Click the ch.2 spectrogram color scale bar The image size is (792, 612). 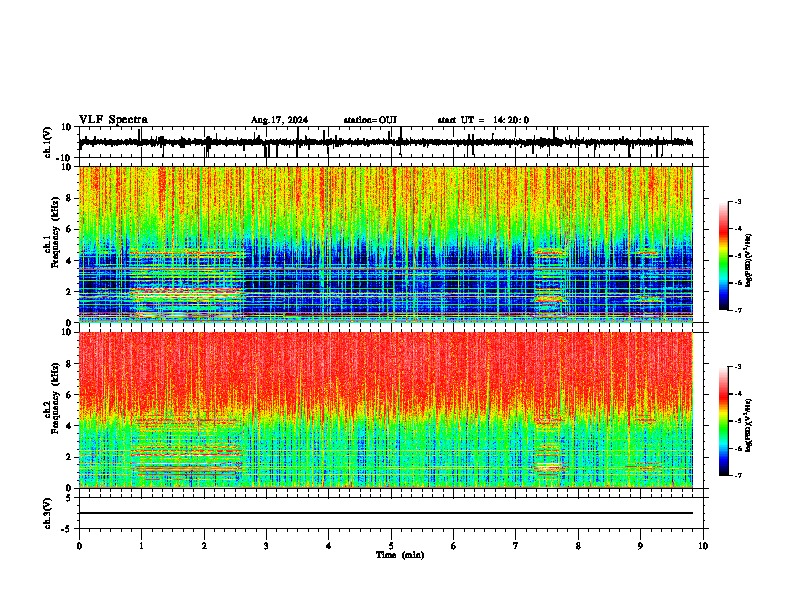[723, 421]
